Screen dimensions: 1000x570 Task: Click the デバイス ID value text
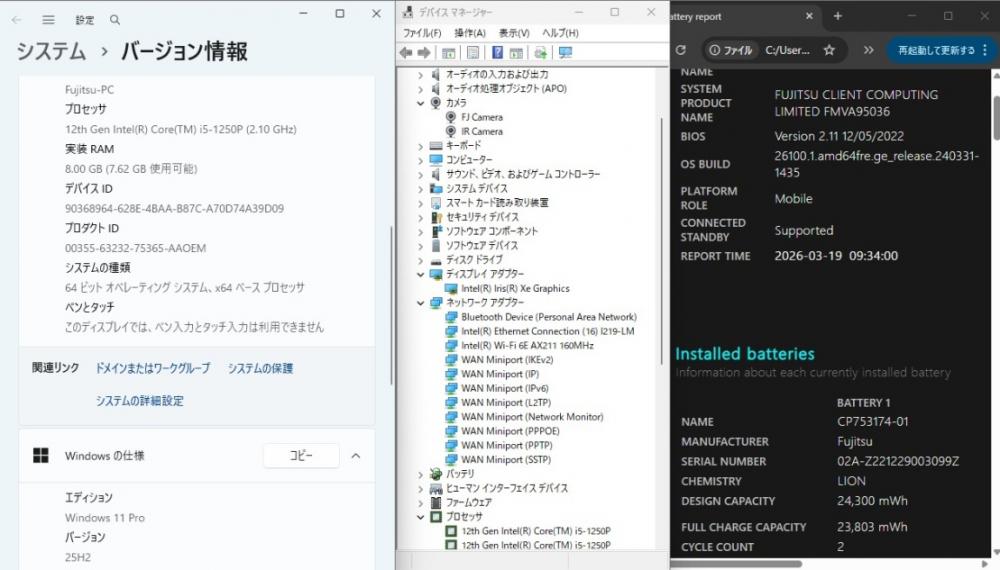tap(174, 208)
